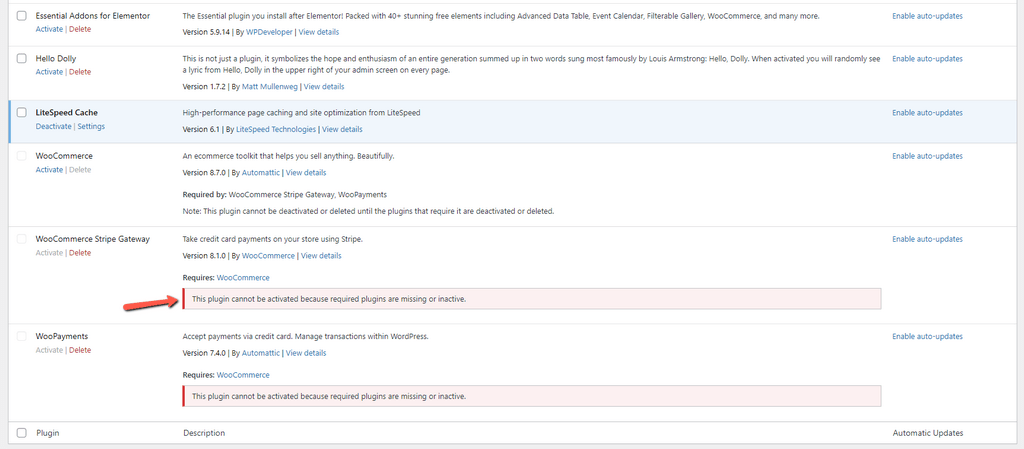Enable auto-updates for WooCommerce

(x=927, y=156)
